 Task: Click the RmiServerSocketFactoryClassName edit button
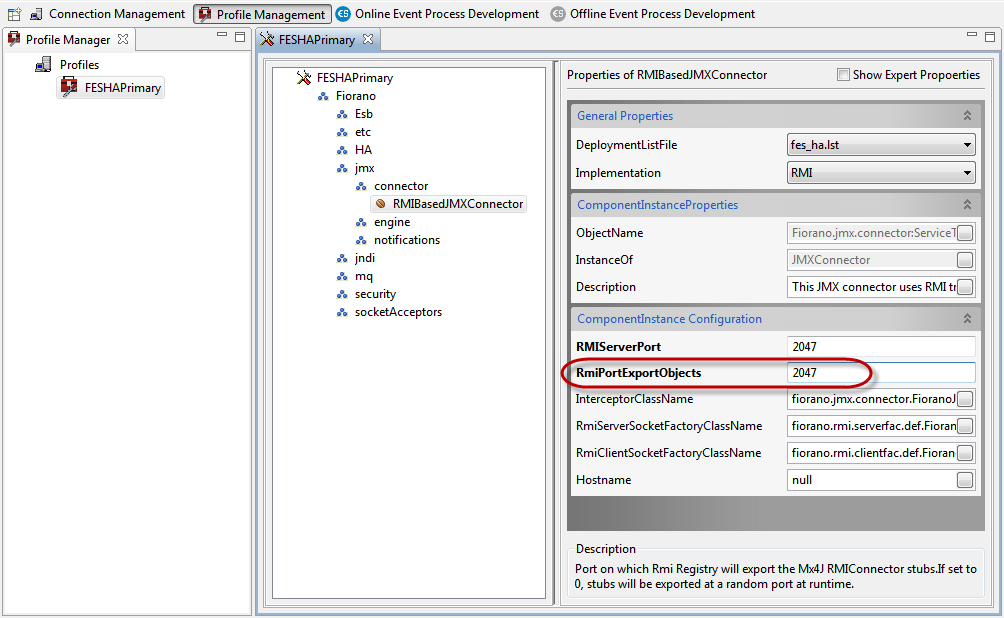pyautogui.click(x=965, y=426)
